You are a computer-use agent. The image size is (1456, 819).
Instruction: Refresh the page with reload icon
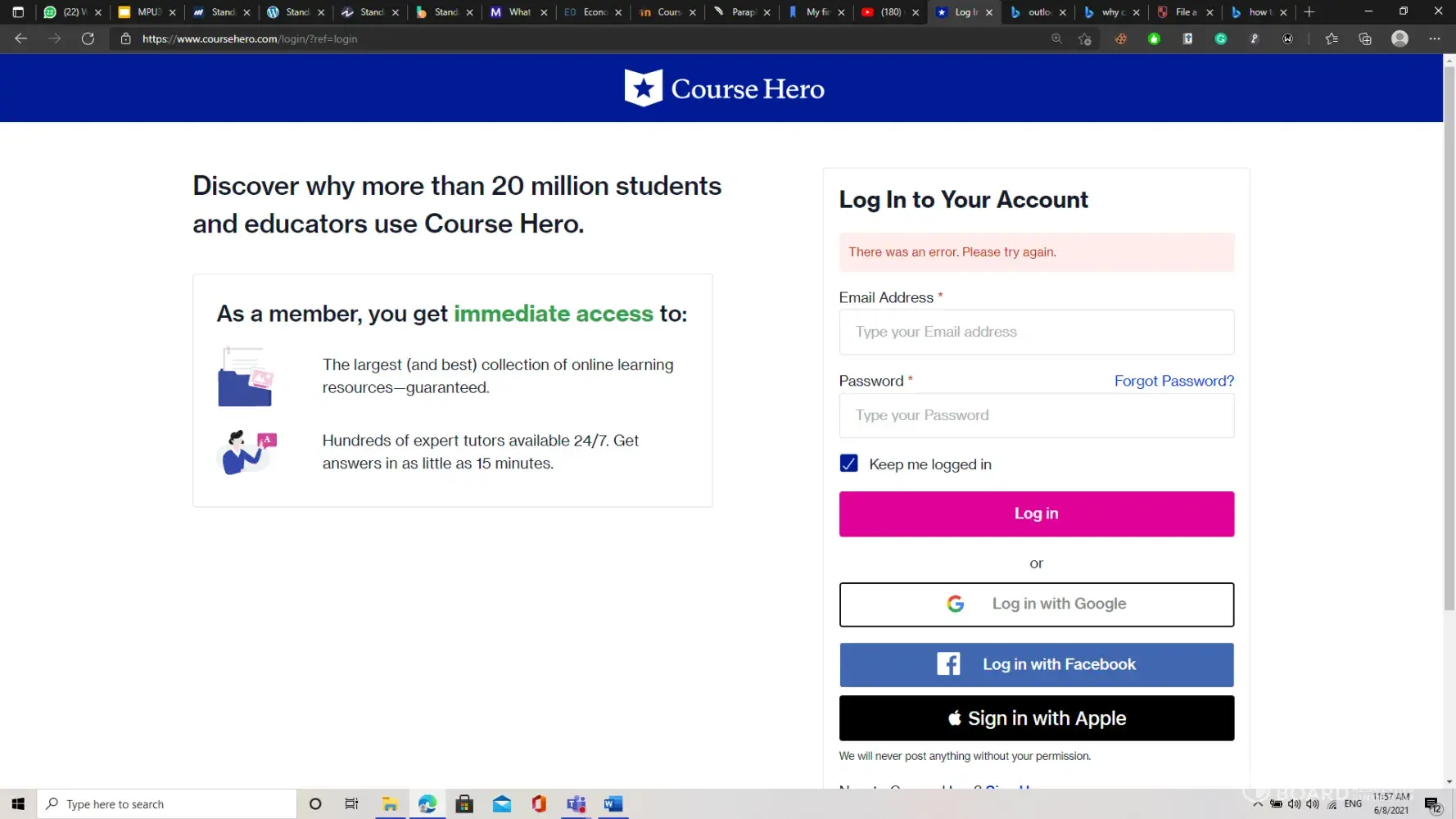coord(88,38)
